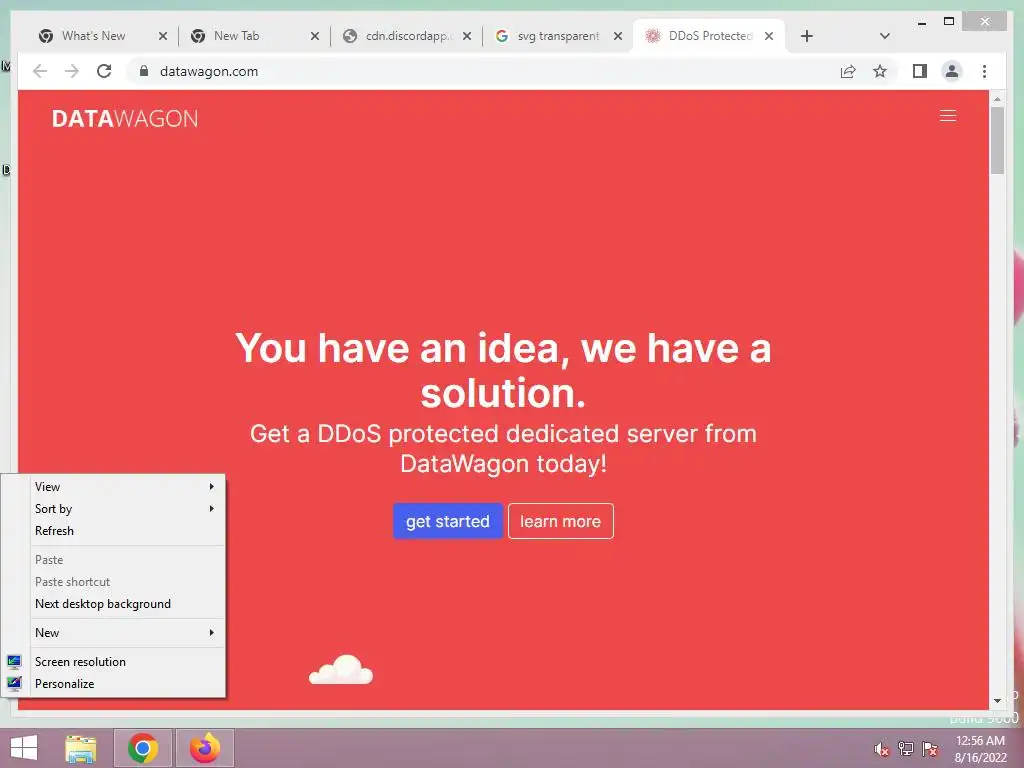Image resolution: width=1024 pixels, height=768 pixels.
Task: Click the vertical scrollbar thumb
Action: (997, 140)
